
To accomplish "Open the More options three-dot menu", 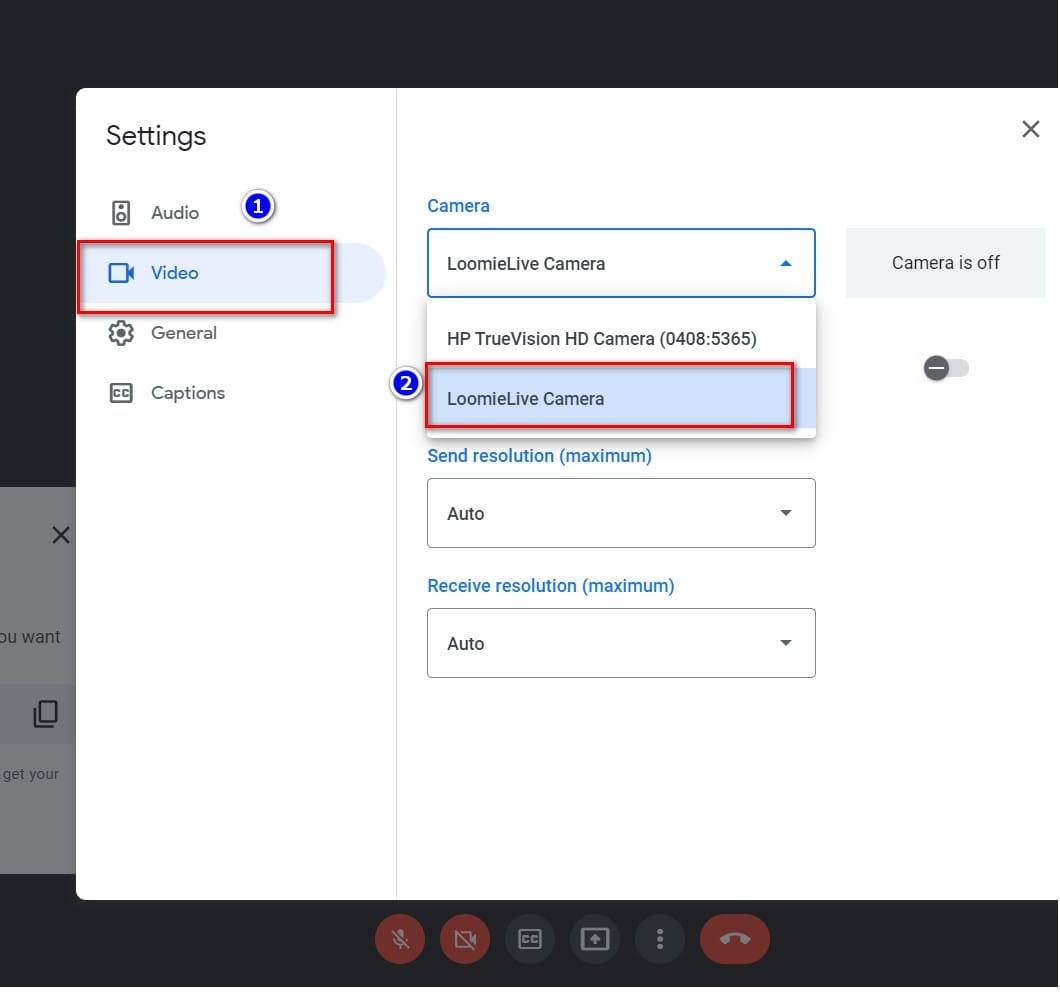I will 660,939.
